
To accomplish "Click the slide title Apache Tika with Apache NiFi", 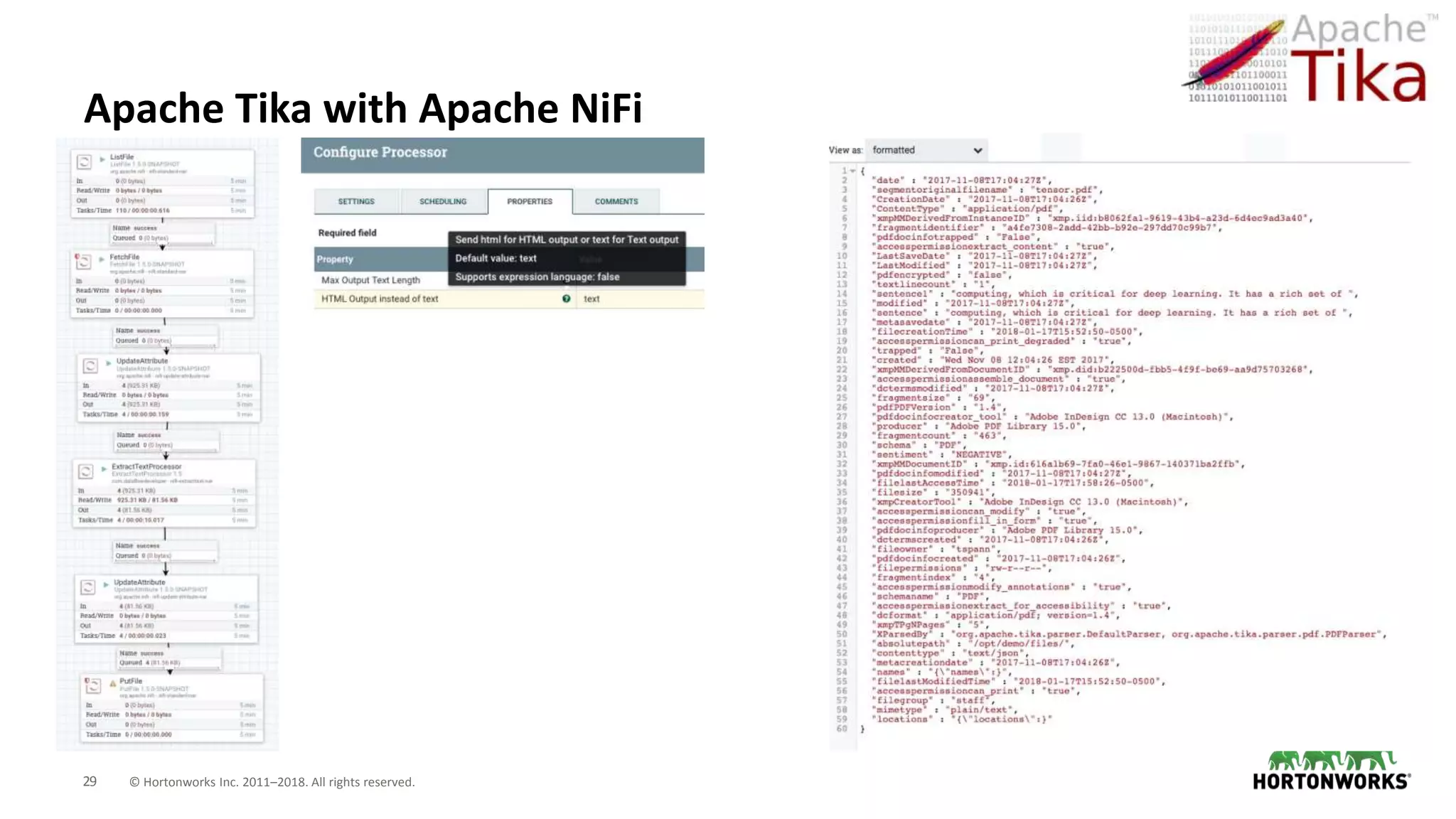I will click(x=363, y=108).
